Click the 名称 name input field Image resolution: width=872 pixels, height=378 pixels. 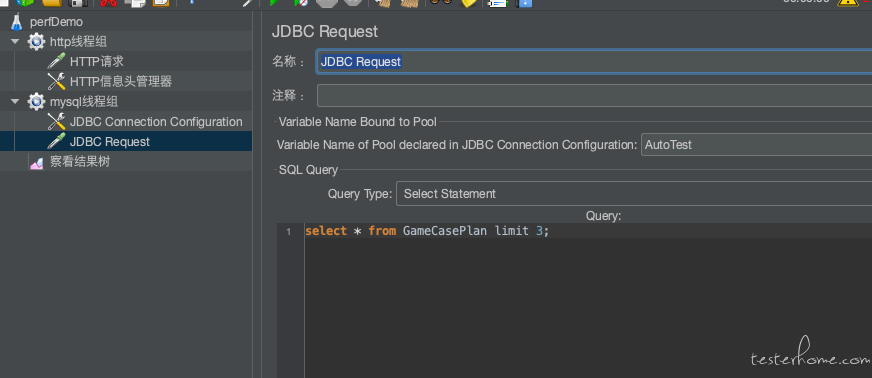594,62
